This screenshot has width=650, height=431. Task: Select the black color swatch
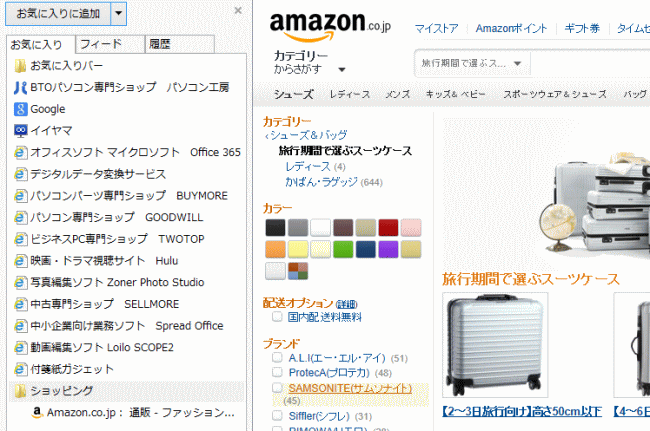click(x=275, y=228)
